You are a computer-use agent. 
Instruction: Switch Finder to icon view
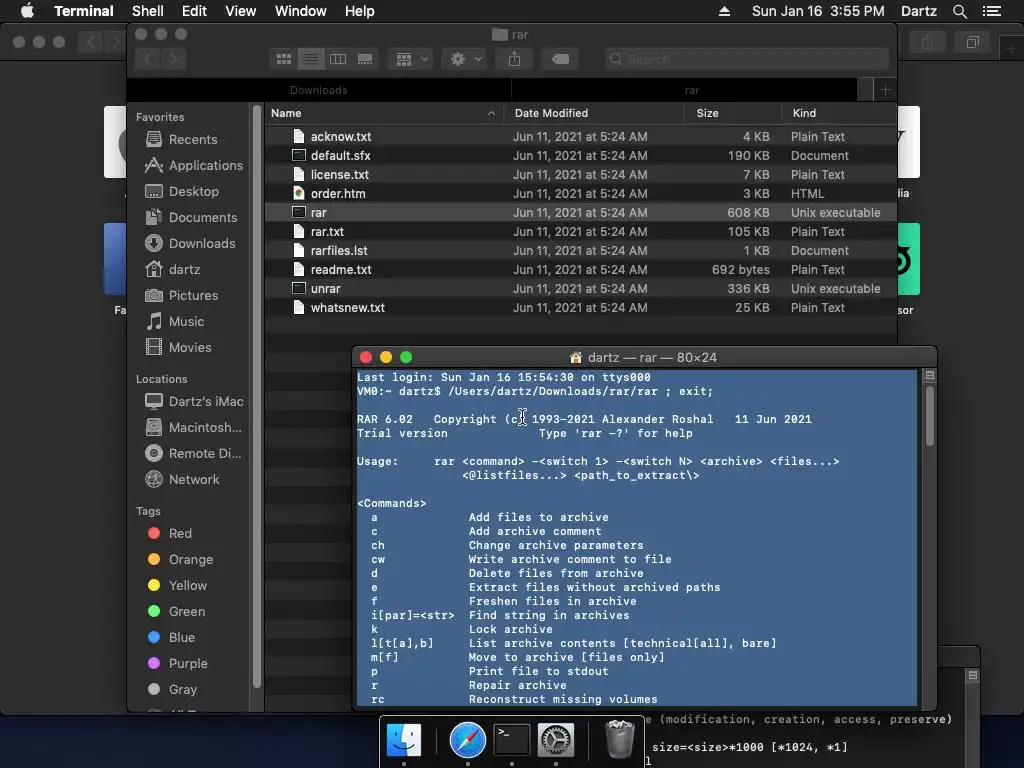point(284,59)
